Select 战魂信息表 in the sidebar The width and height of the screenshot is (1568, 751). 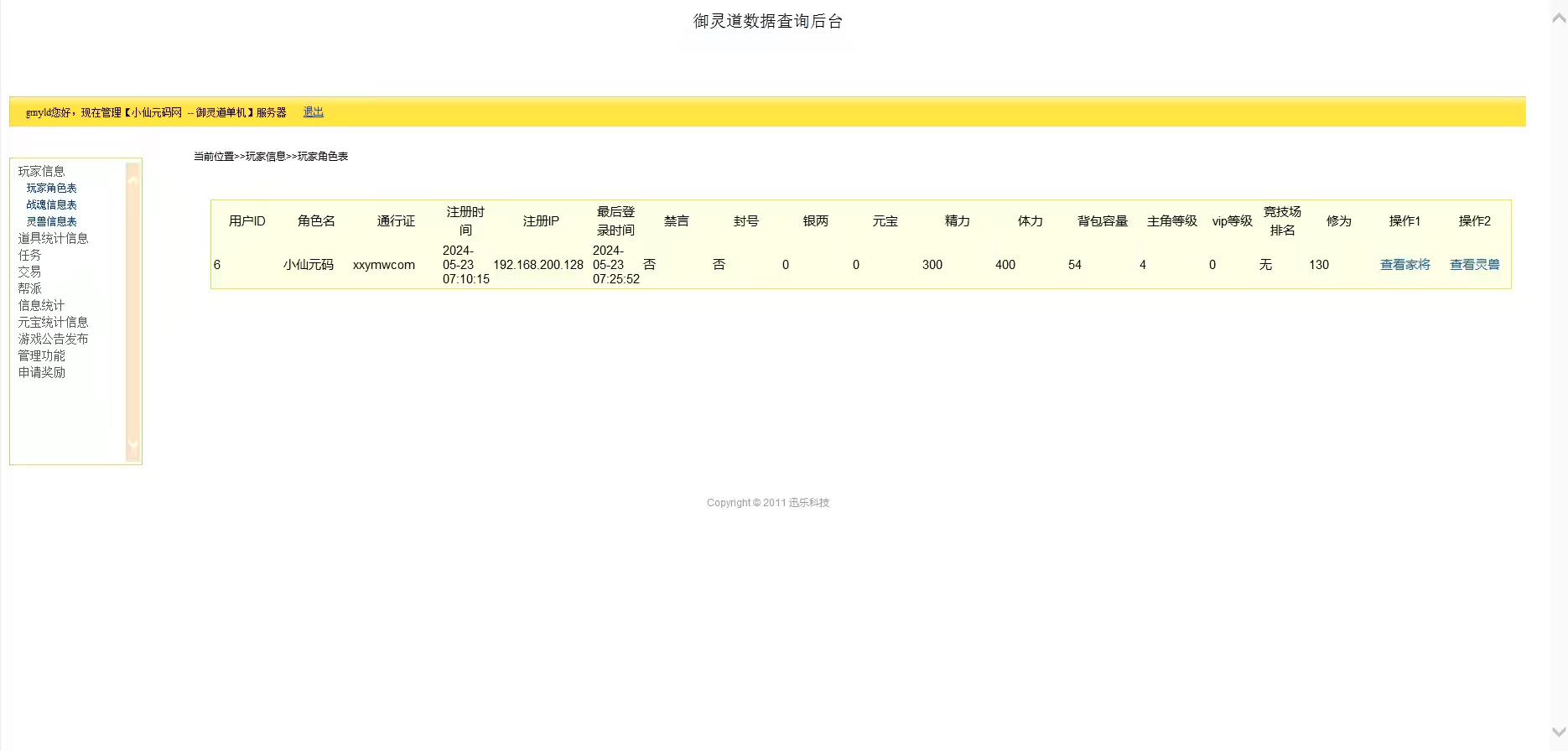pyautogui.click(x=51, y=205)
